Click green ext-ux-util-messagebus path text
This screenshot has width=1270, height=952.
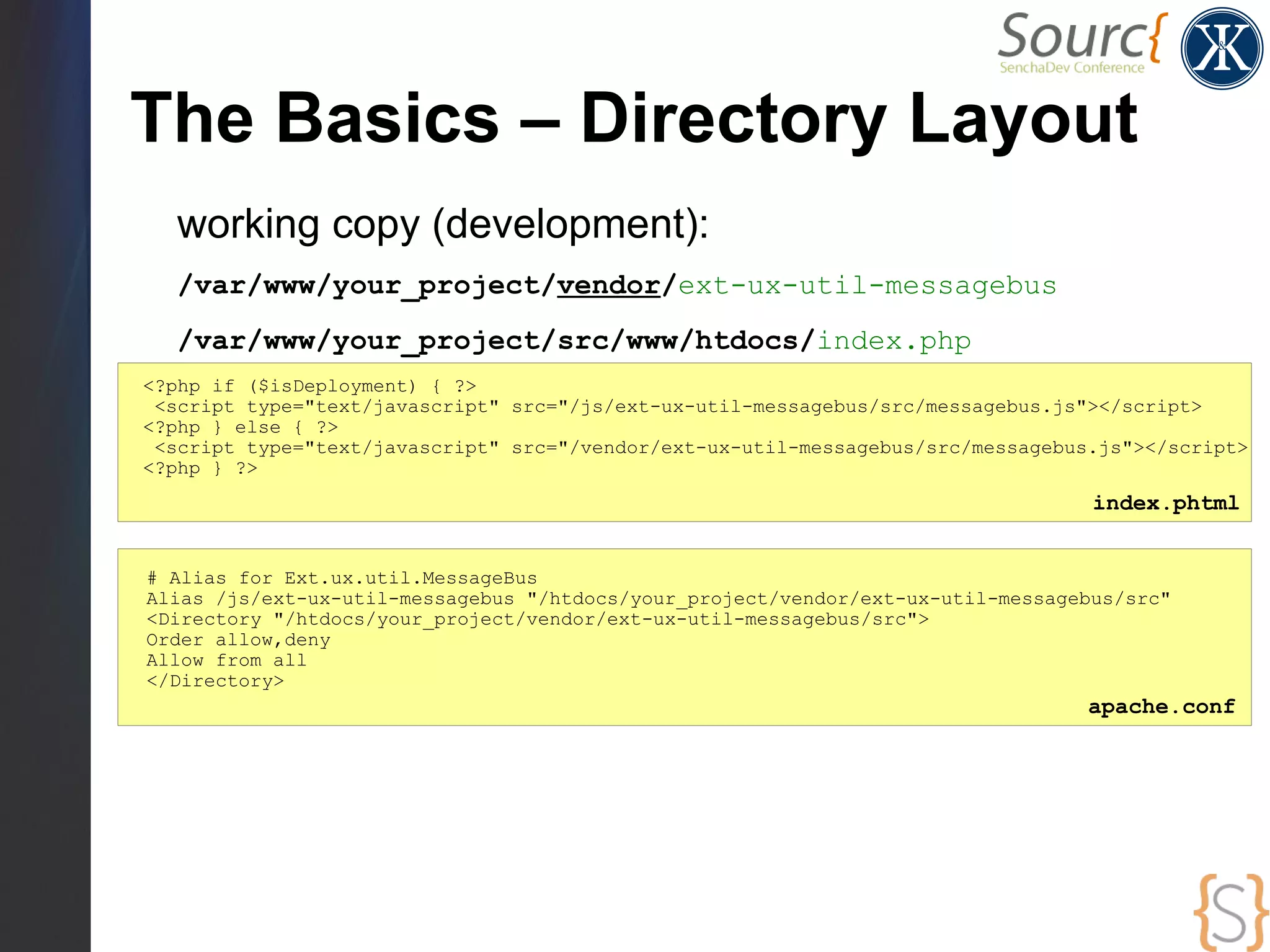[x=867, y=286]
